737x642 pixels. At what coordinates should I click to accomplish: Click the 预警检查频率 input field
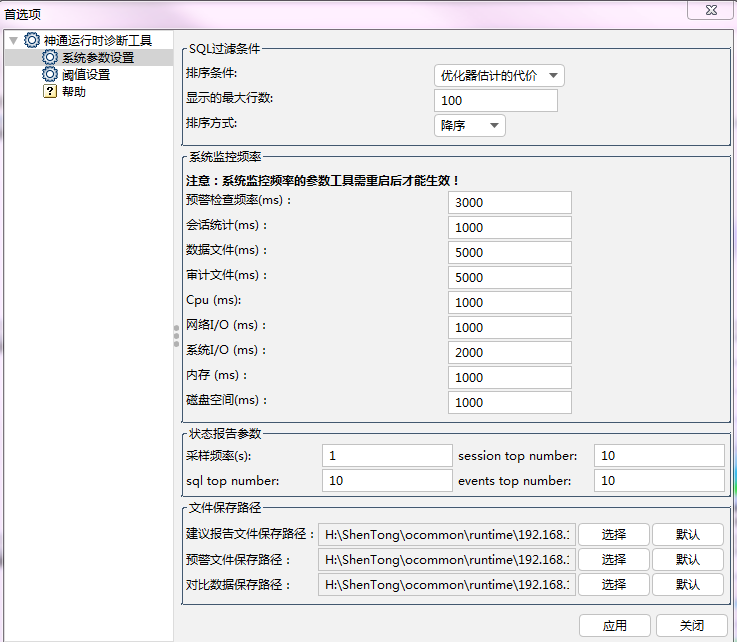click(x=509, y=202)
